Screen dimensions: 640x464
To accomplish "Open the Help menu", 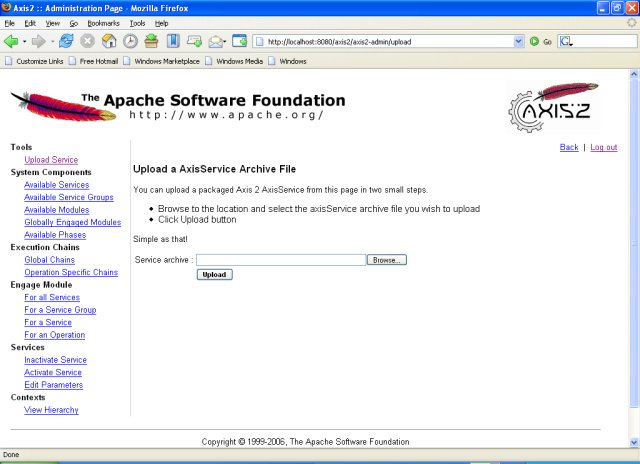I will pos(161,23).
